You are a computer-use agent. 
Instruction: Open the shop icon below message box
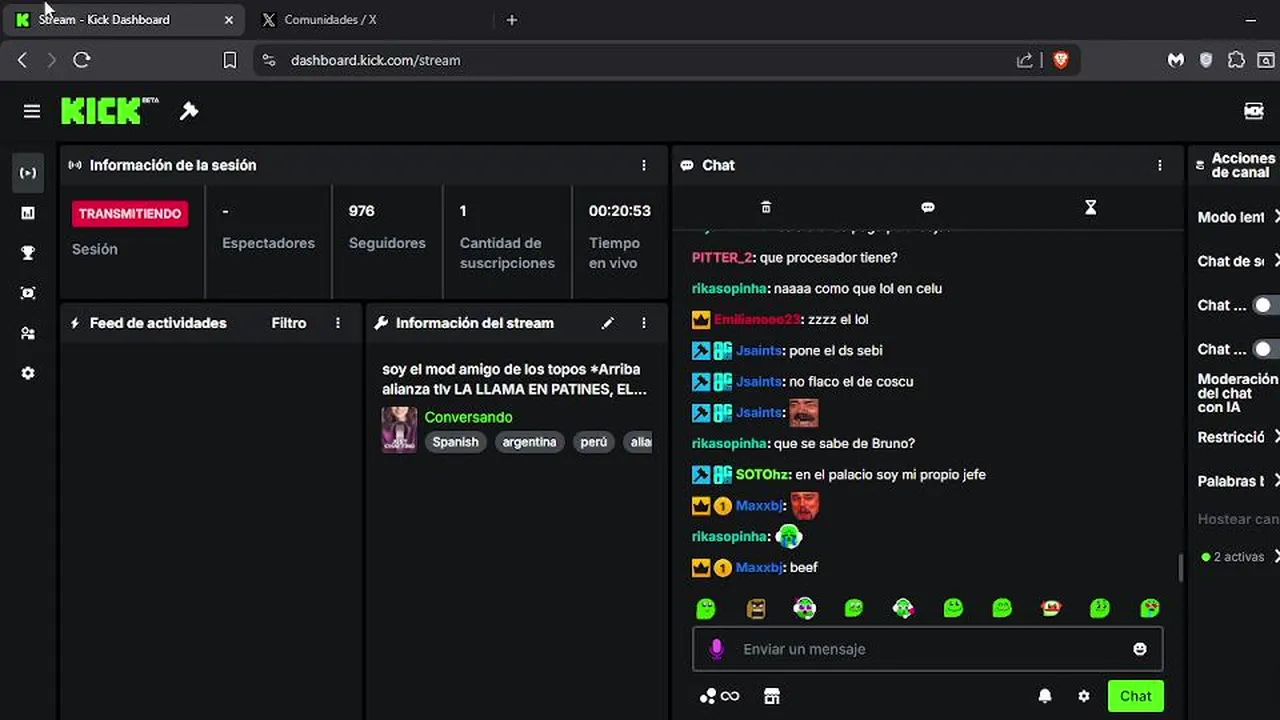[771, 696]
